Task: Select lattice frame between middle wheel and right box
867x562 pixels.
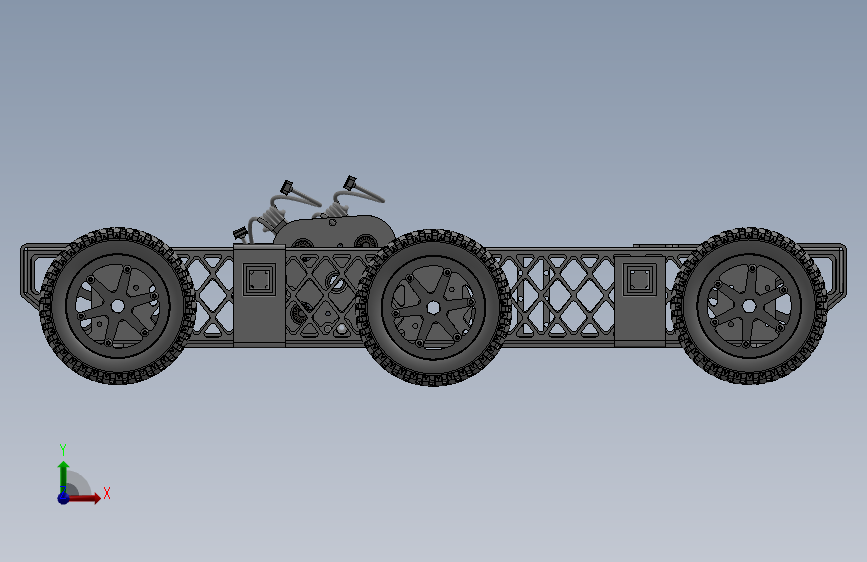Action: tap(560, 296)
